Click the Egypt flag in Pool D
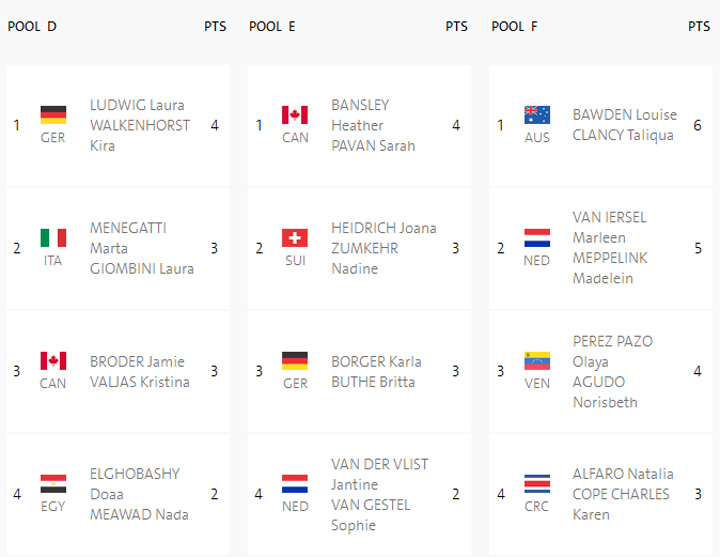Viewport: 720px width, 557px height. click(53, 484)
